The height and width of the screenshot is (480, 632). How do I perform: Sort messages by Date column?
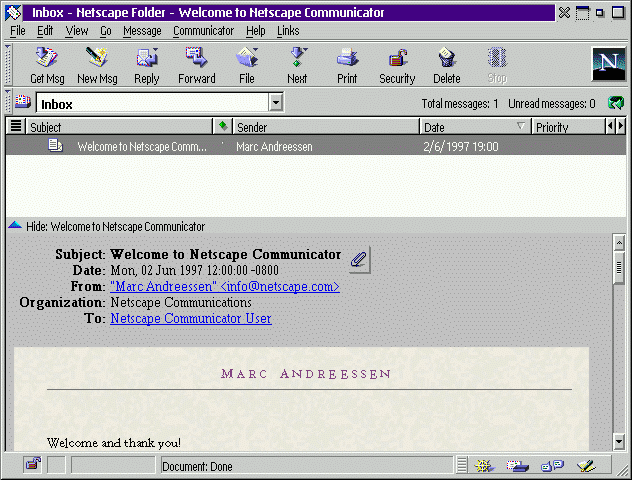(476, 126)
